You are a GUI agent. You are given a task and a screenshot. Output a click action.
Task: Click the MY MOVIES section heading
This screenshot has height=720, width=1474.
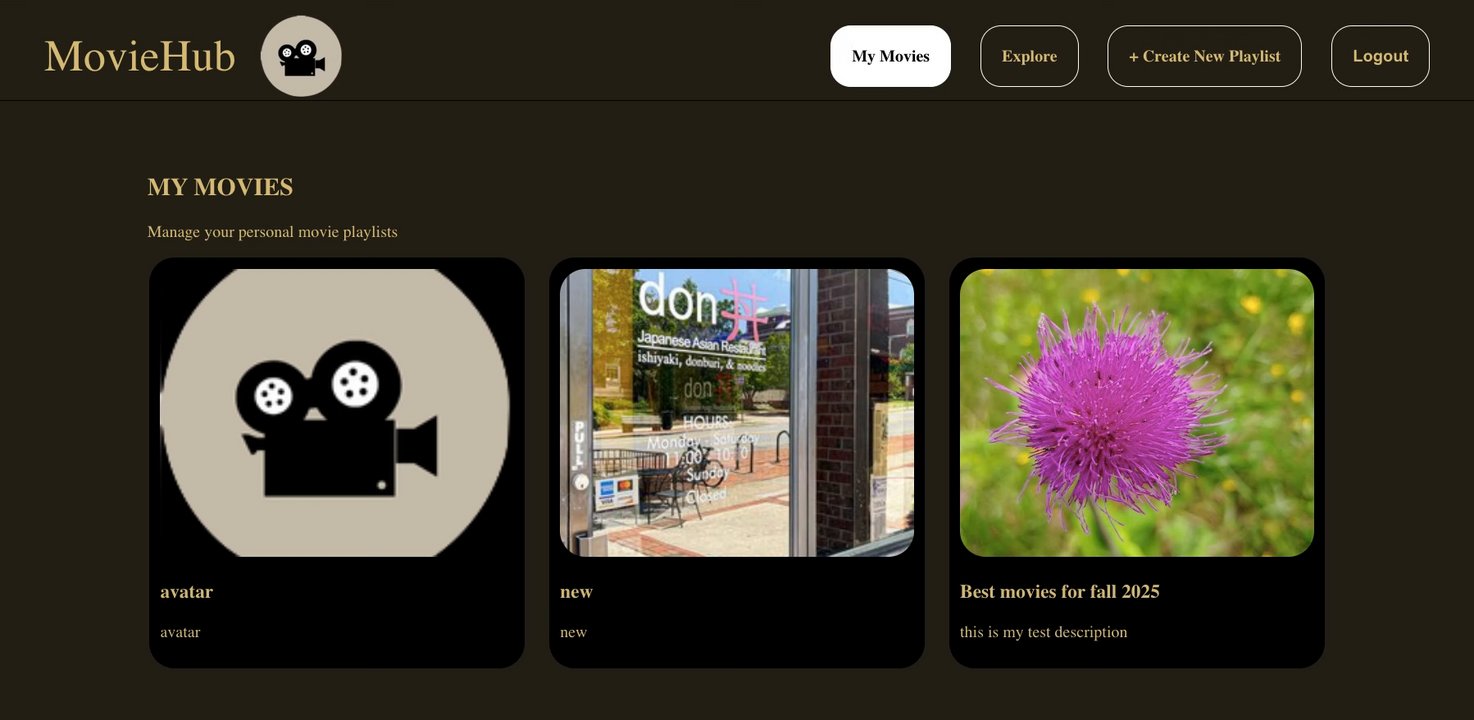tap(220, 187)
